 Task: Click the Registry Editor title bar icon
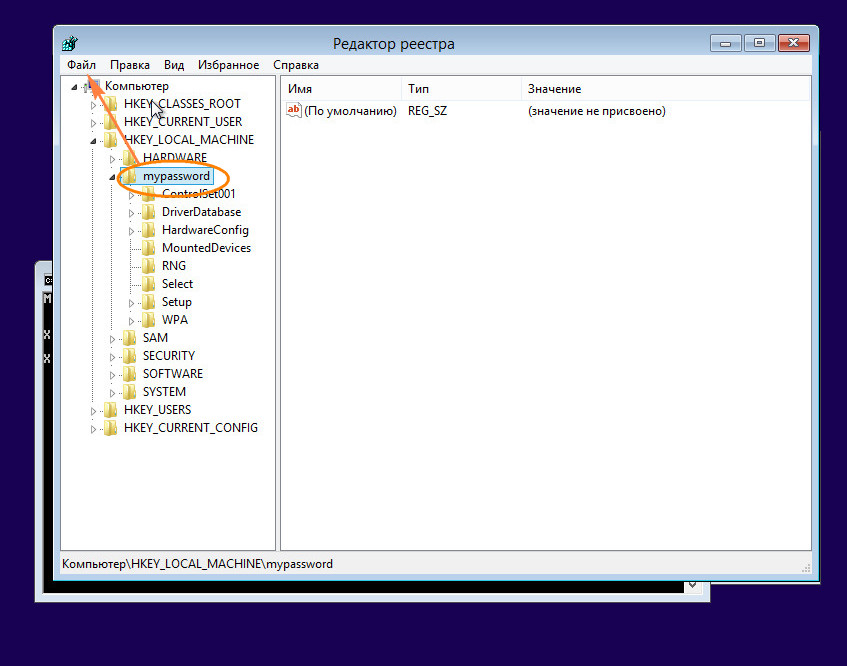pyautogui.click(x=70, y=43)
